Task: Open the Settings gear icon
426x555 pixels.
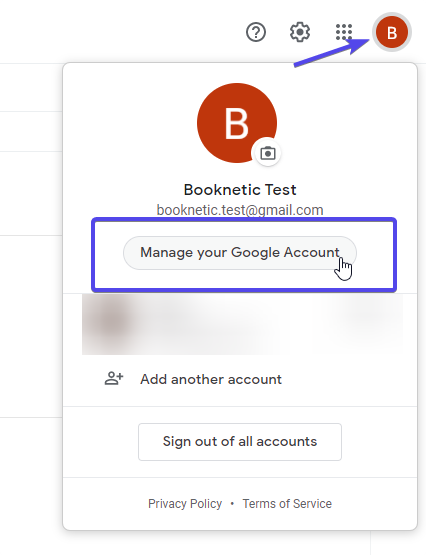Action: (x=300, y=32)
